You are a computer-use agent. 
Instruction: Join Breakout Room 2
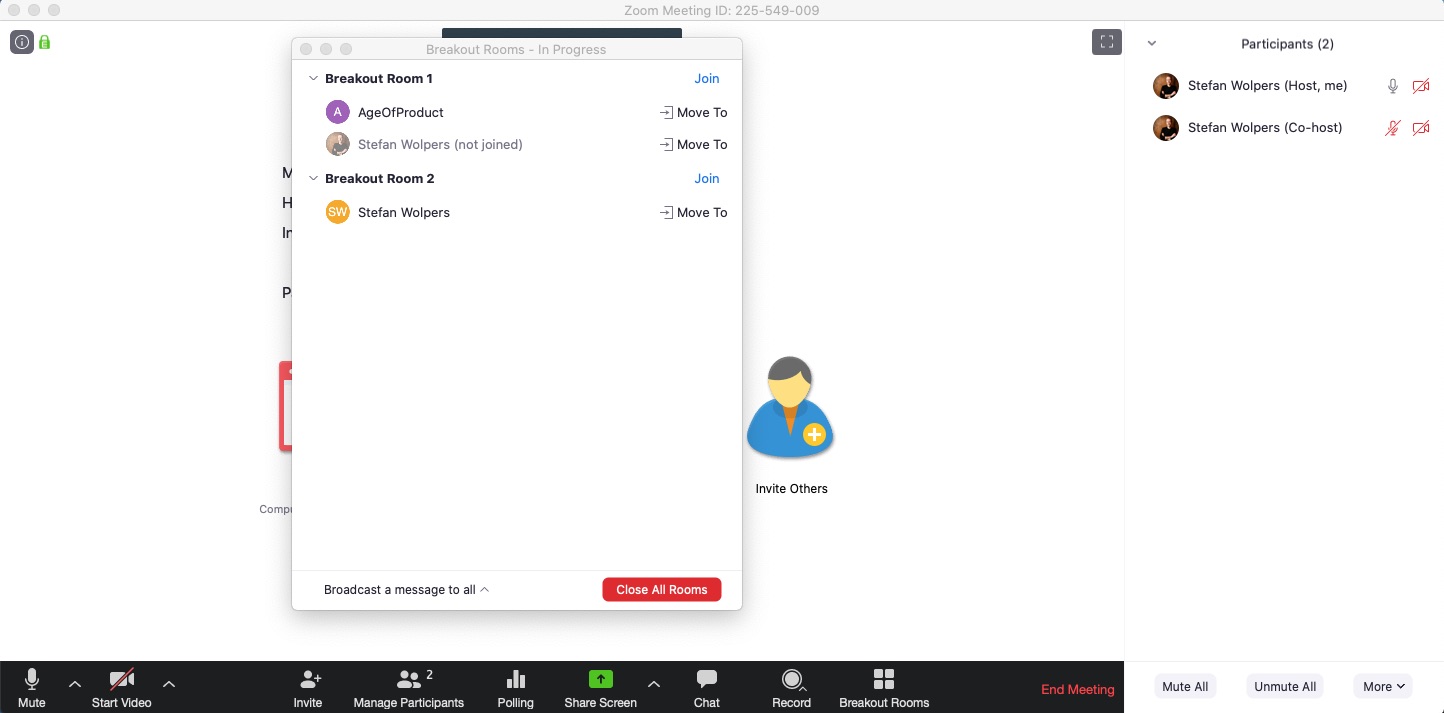point(706,179)
